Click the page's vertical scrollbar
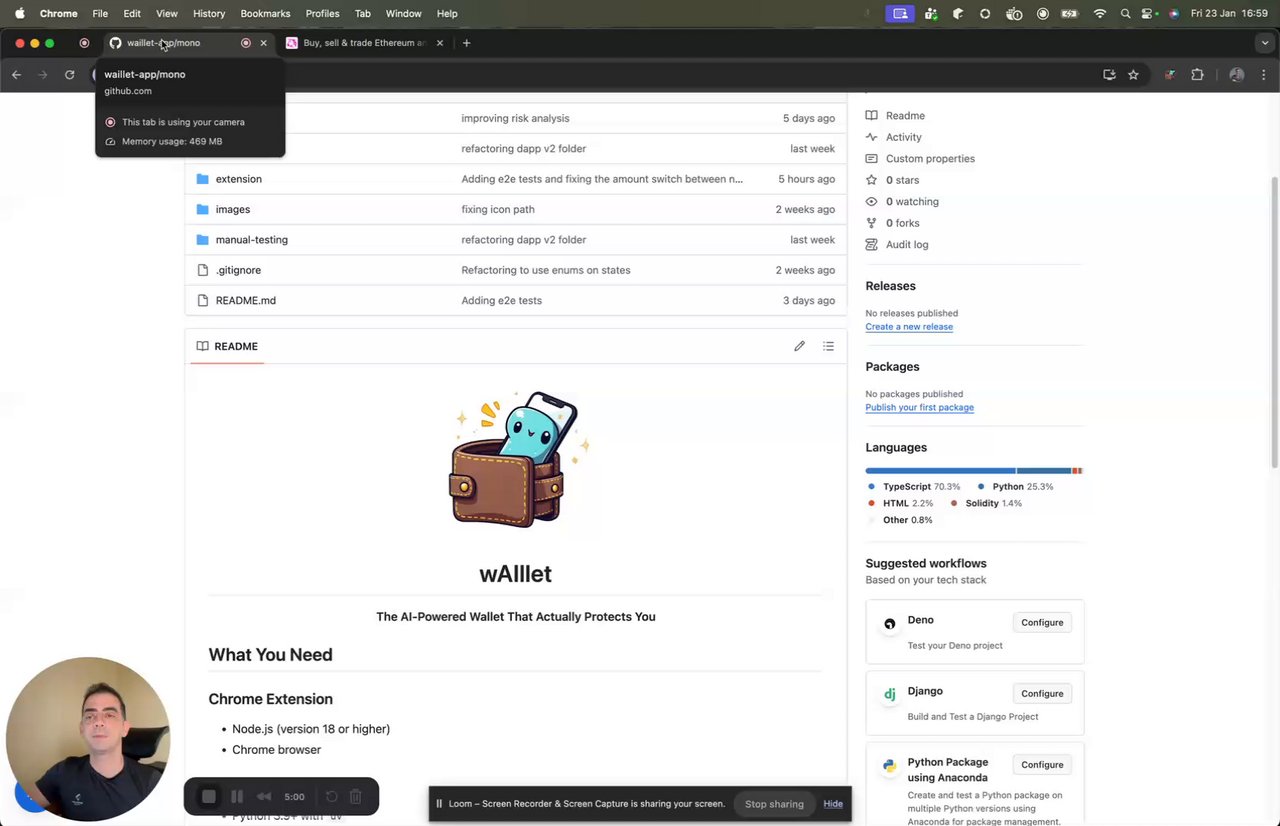This screenshot has height=826, width=1280. 1275,323
